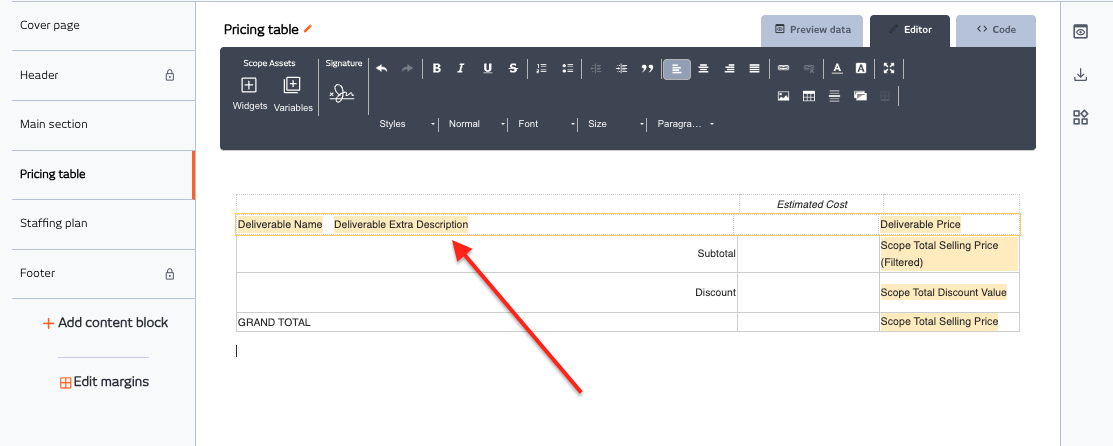Expand the Font dropdown

pyautogui.click(x=546, y=124)
